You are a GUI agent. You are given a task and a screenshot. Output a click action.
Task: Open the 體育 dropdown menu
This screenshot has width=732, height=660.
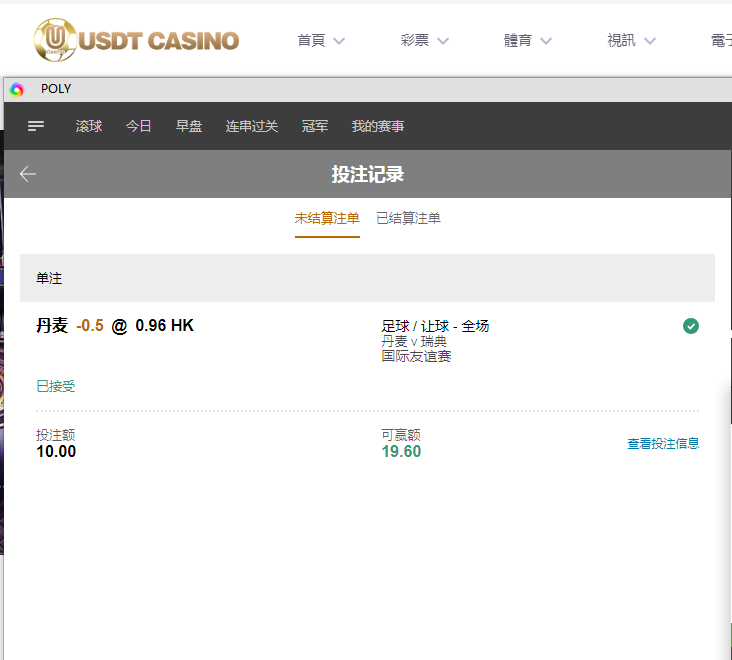click(528, 41)
